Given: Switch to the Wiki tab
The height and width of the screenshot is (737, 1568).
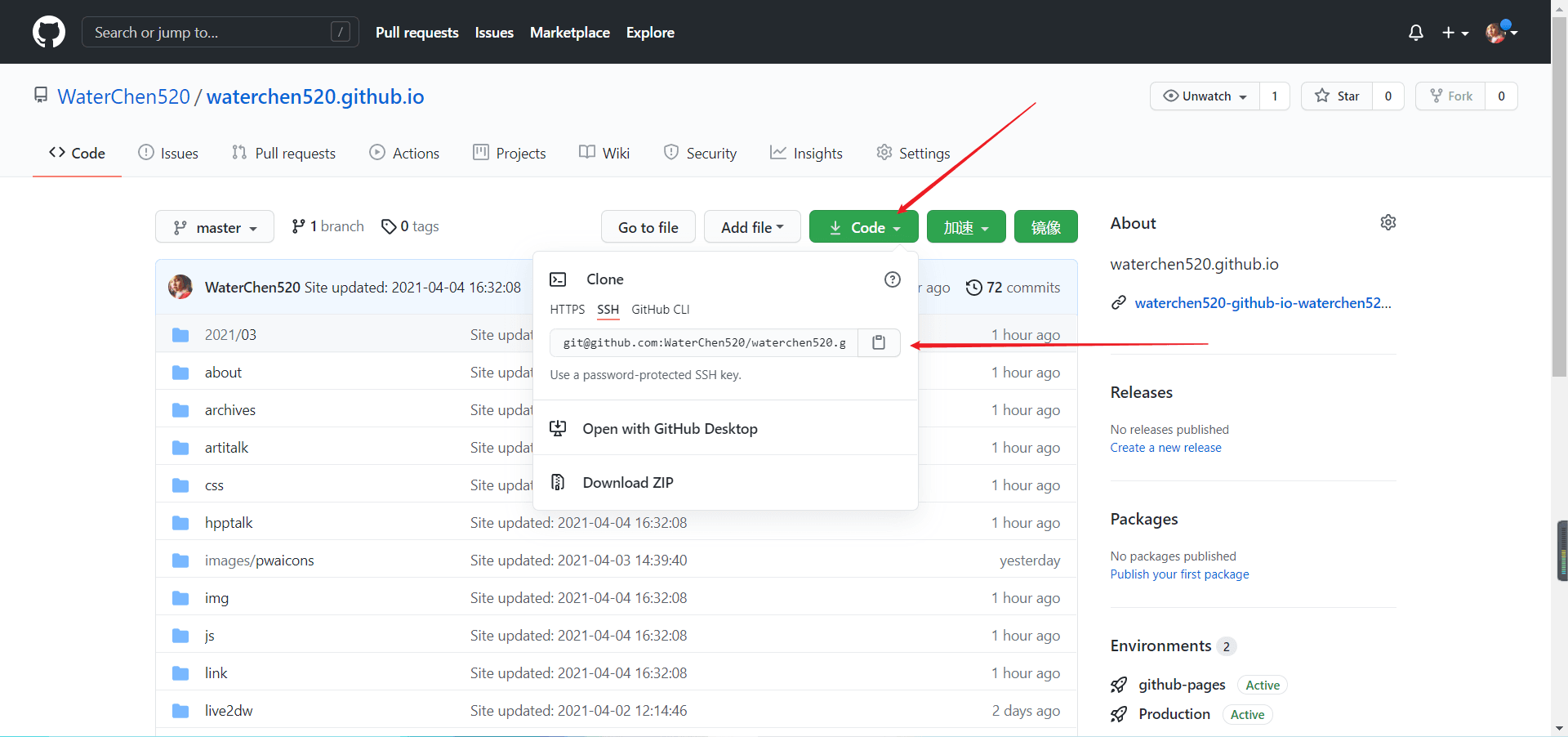Looking at the screenshot, I should [604, 153].
